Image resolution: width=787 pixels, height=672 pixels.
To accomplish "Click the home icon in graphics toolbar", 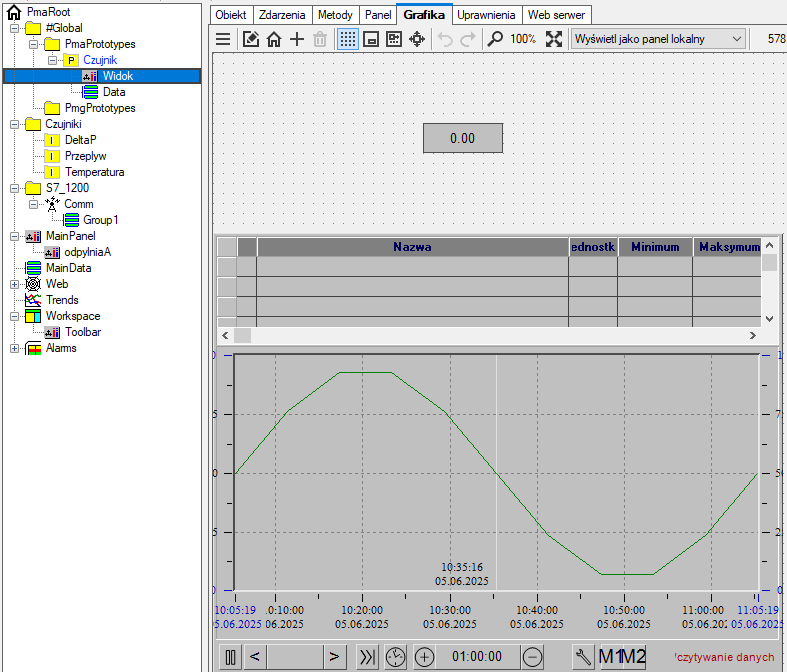I will click(274, 39).
